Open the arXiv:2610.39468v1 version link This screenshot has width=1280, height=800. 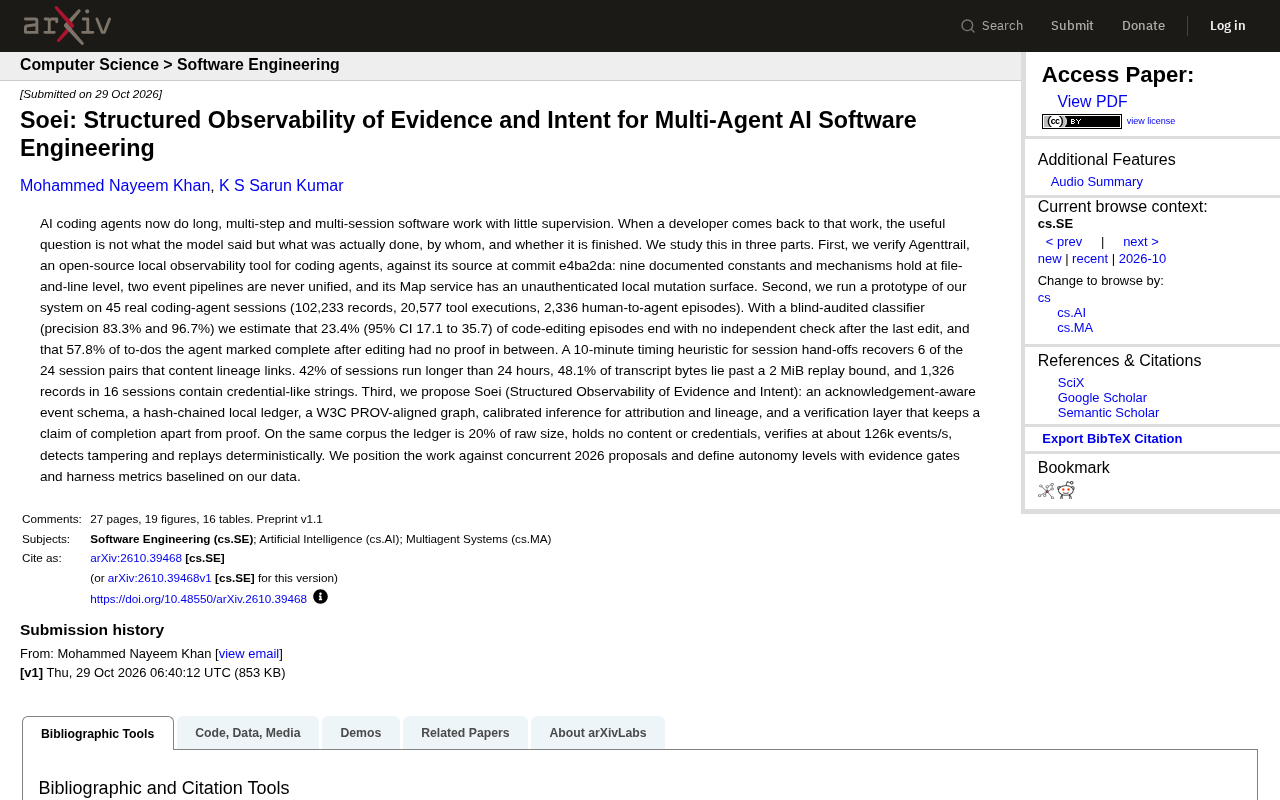pos(160,578)
